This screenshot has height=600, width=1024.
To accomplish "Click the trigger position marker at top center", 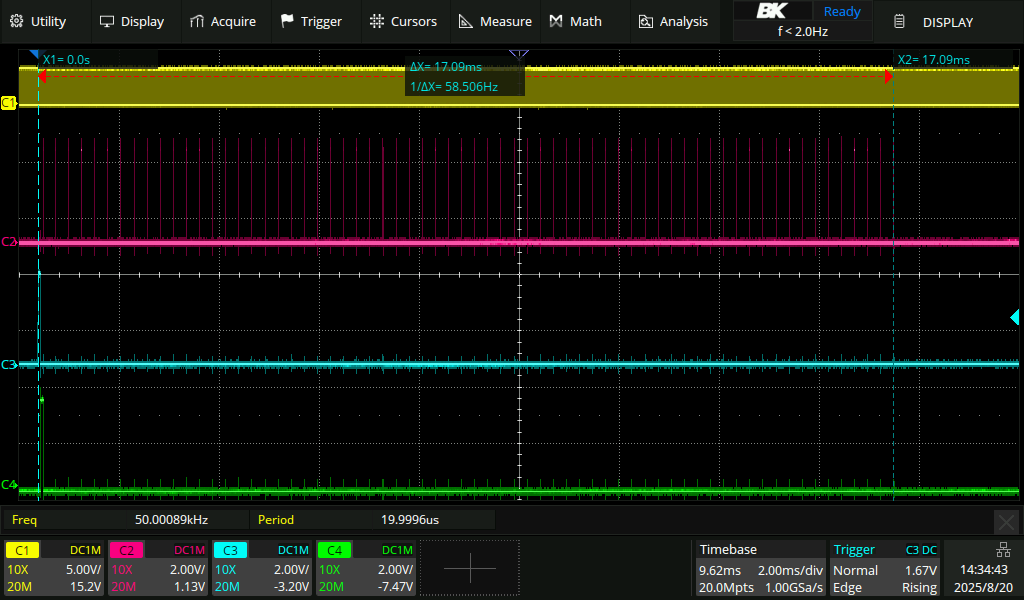I will (519, 54).
